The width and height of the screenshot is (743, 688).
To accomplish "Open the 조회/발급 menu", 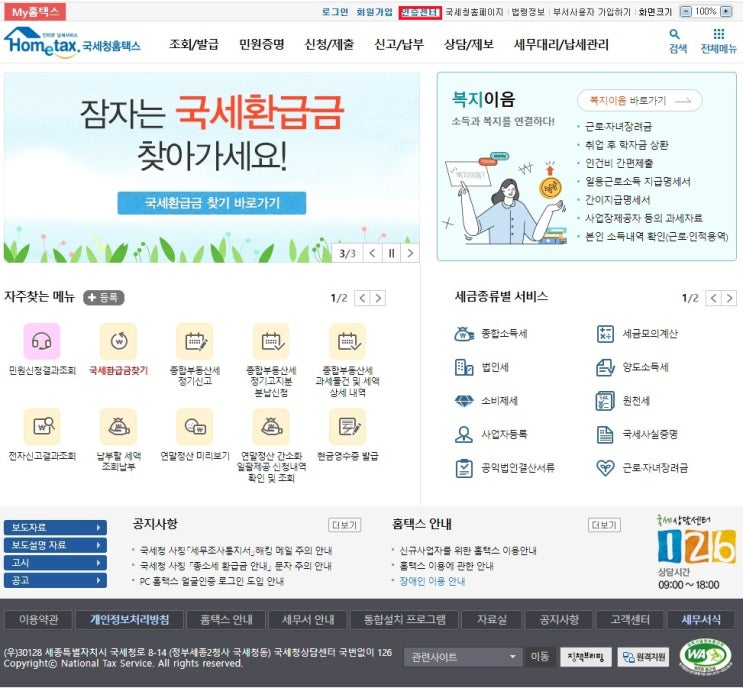I will [x=194, y=45].
